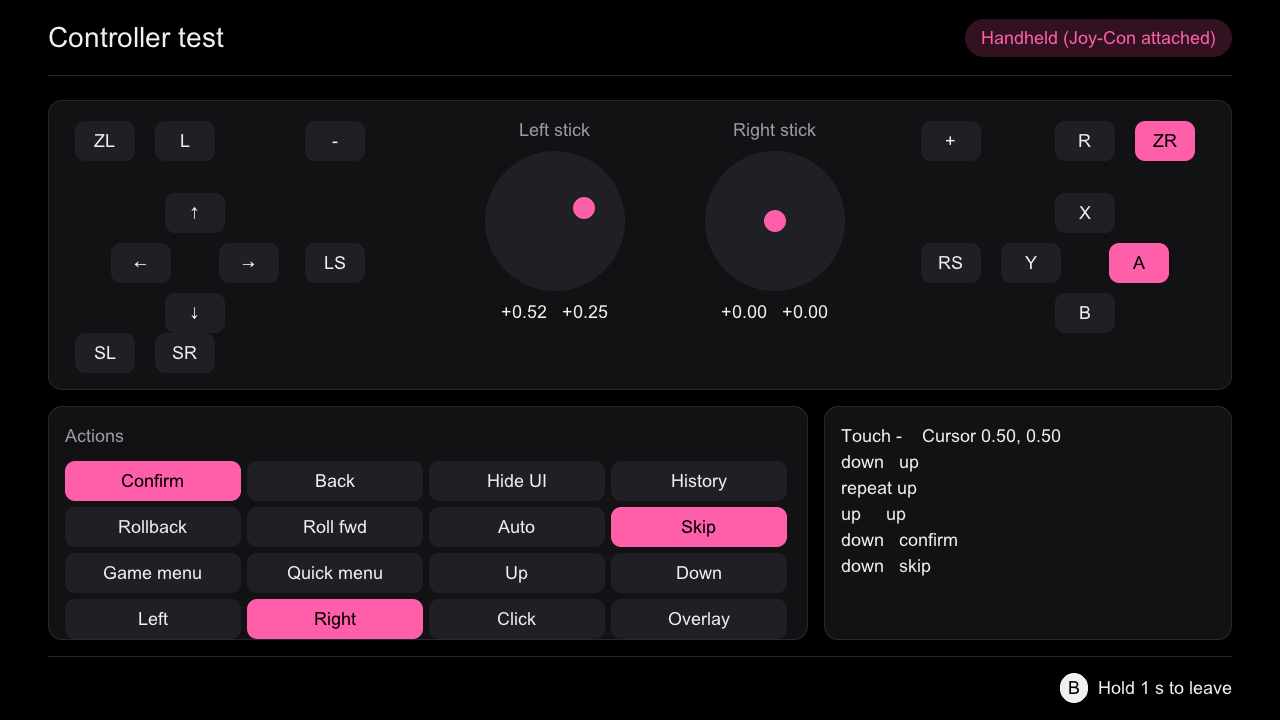Click the 'down confirm' log line
1280x720 pixels.
[x=899, y=540]
